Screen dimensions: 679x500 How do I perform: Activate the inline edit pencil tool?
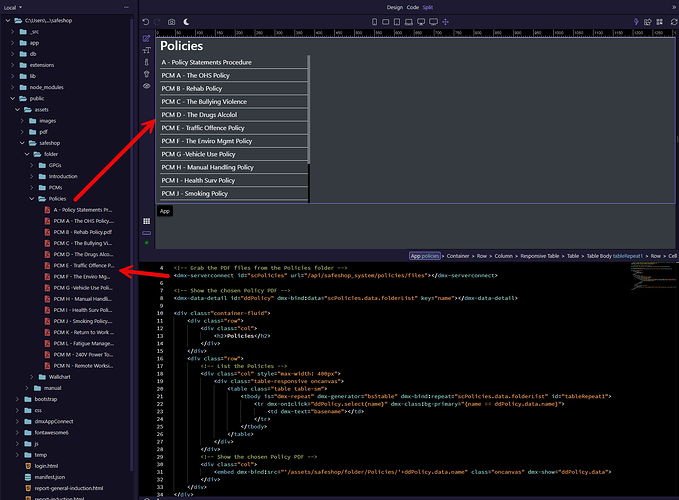146,39
